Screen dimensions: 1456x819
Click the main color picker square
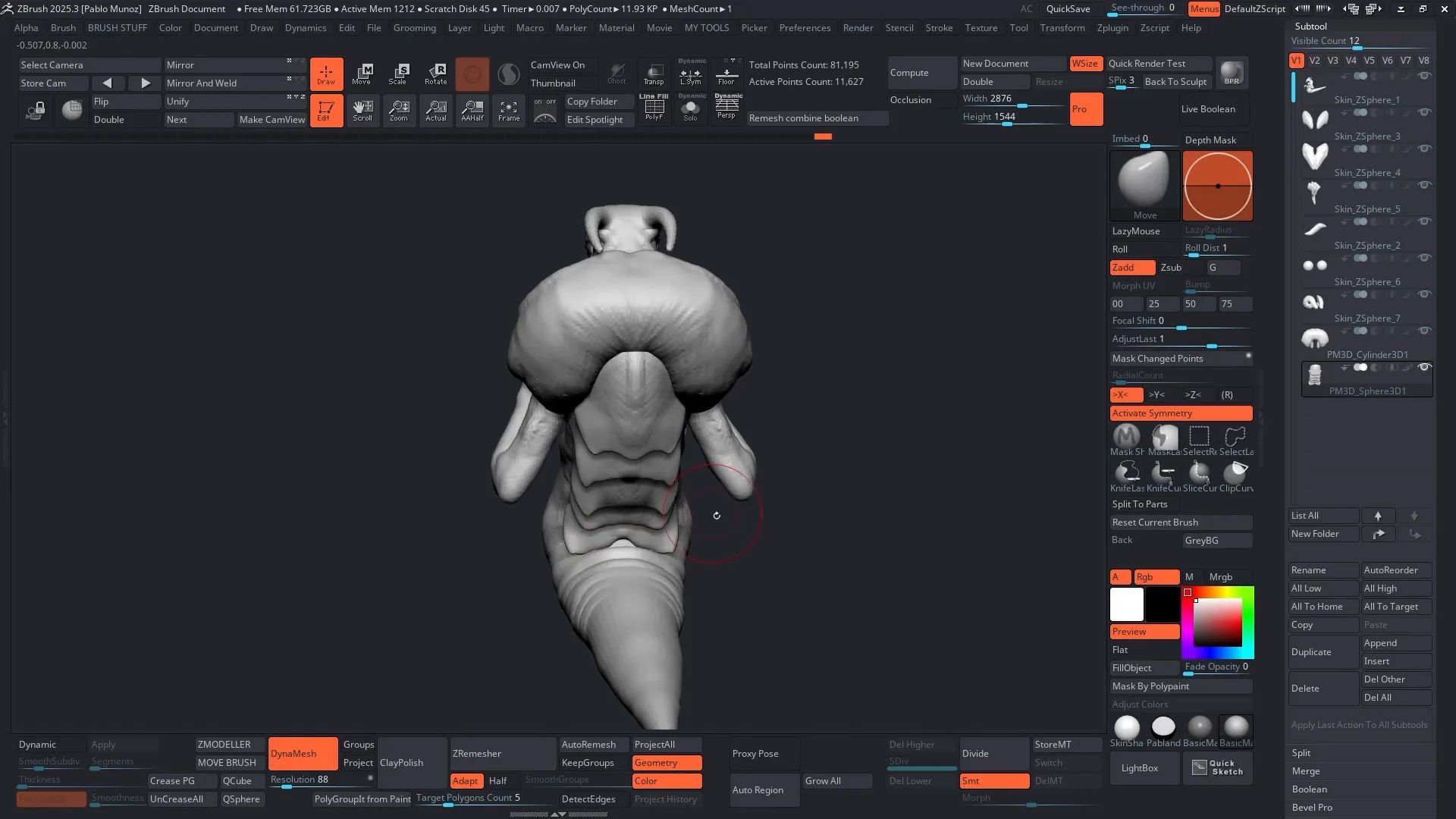coord(1217,623)
